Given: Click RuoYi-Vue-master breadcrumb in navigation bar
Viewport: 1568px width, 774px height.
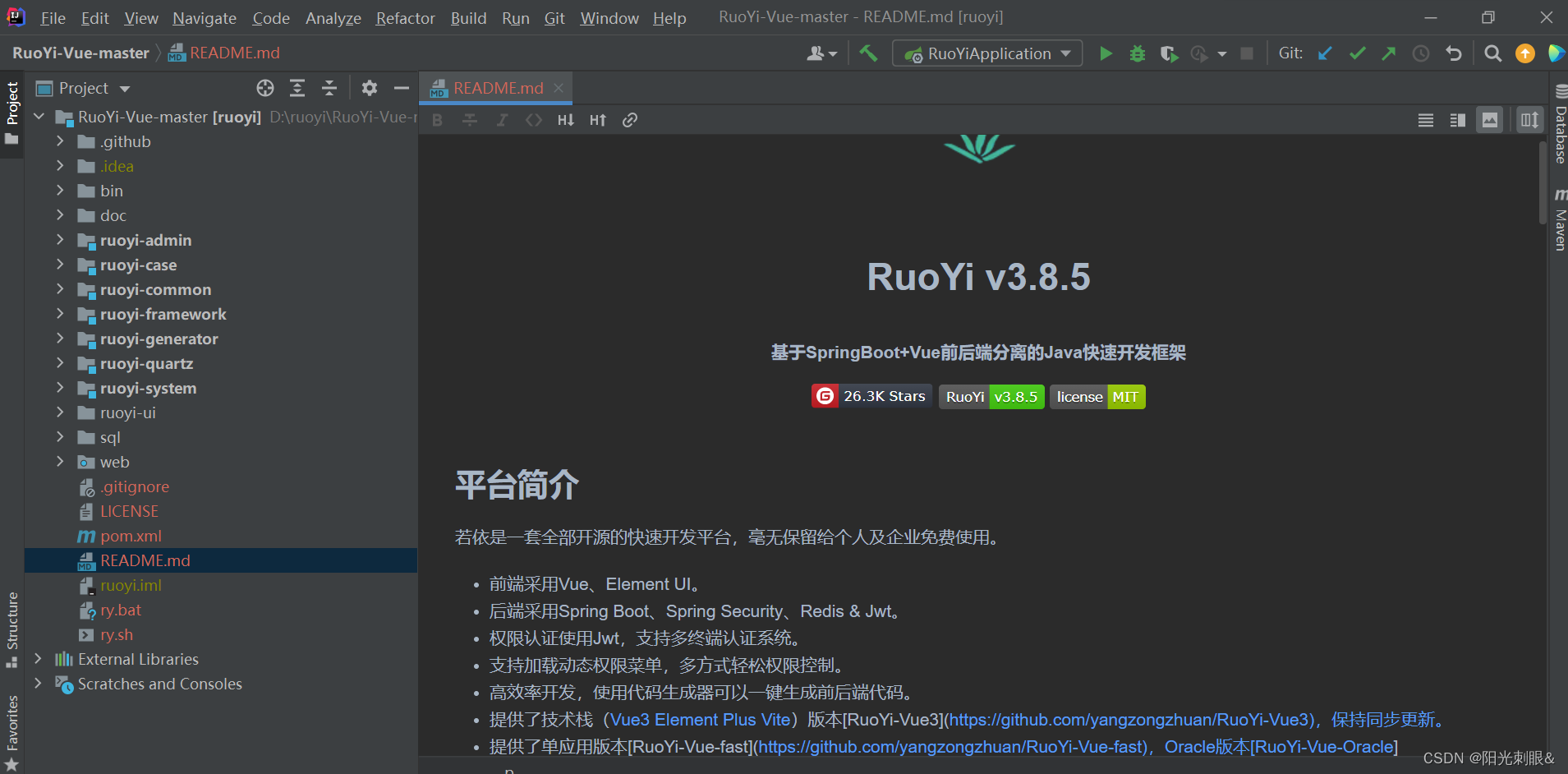Looking at the screenshot, I should tap(80, 53).
